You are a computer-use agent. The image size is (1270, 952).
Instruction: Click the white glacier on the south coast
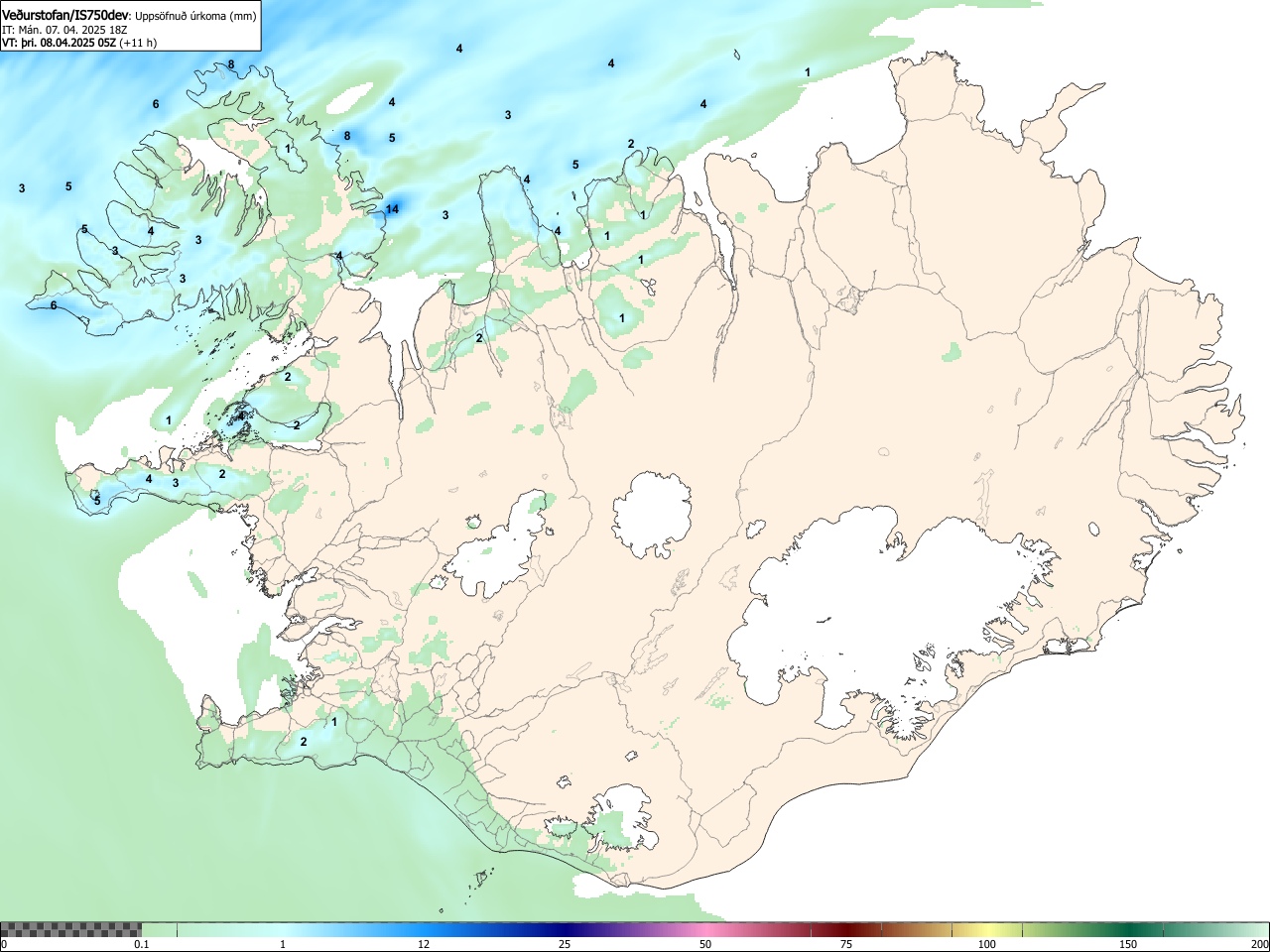pyautogui.click(x=620, y=818)
